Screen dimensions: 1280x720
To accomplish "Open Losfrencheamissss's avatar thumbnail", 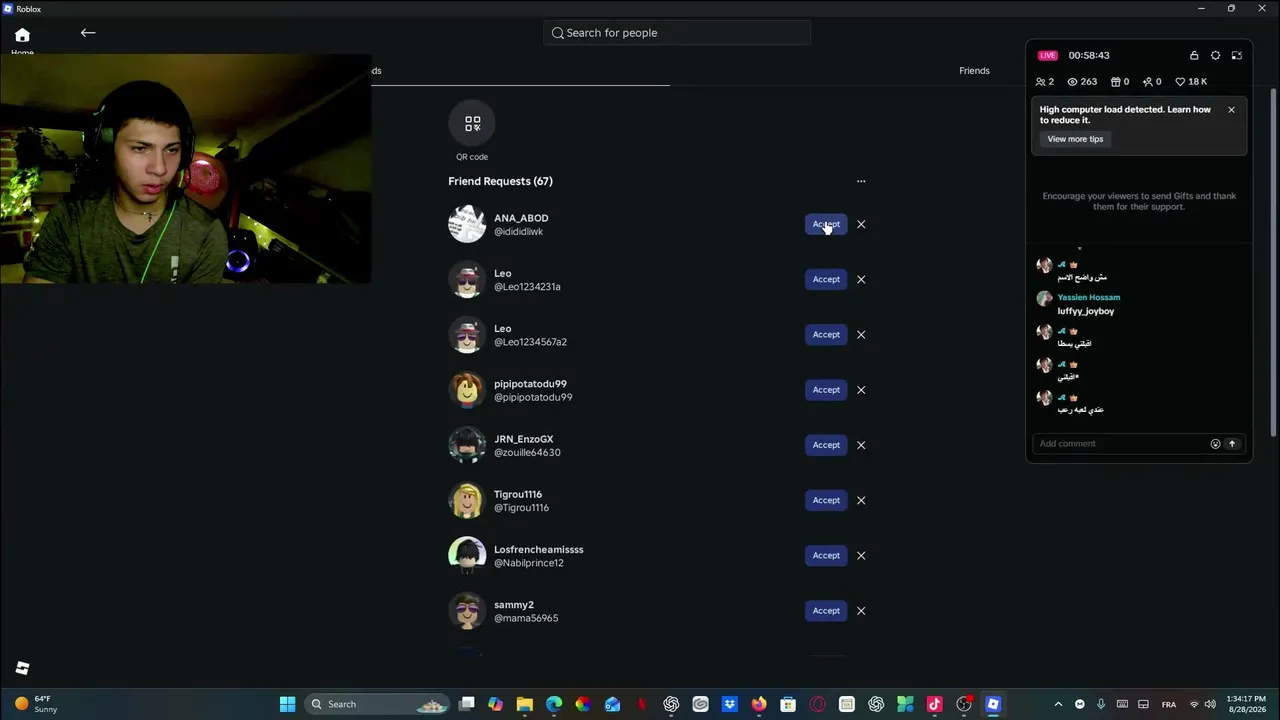I will 467,555.
